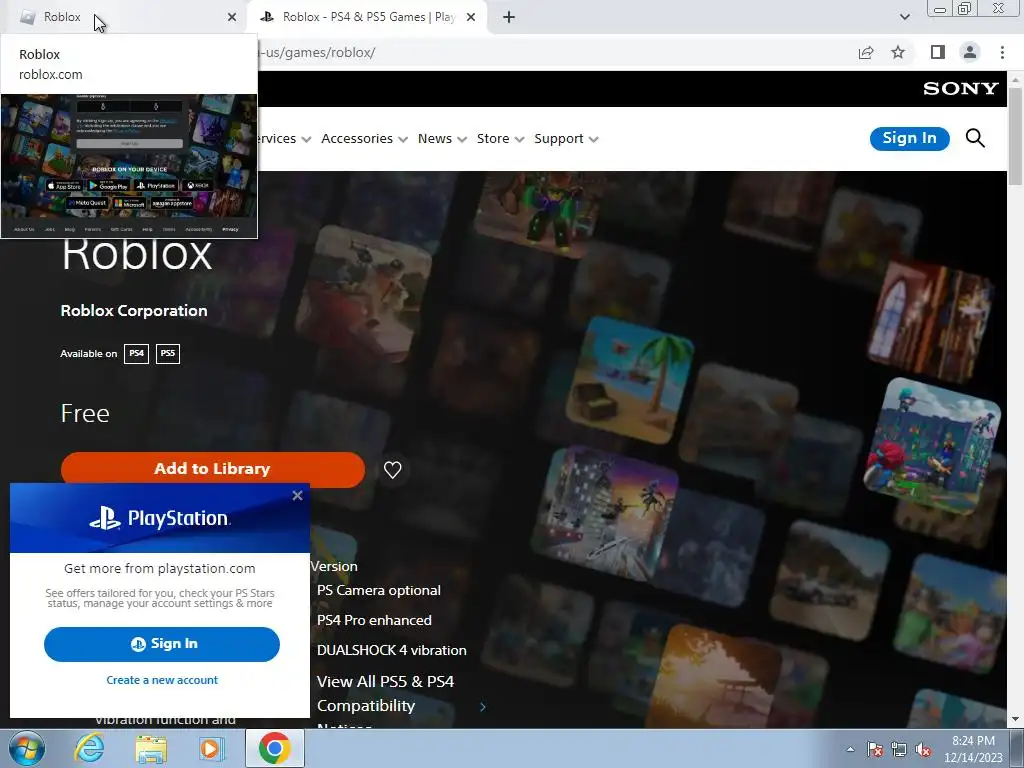The height and width of the screenshot is (768, 1024).
Task: Open a new browser tab
Action: (509, 17)
